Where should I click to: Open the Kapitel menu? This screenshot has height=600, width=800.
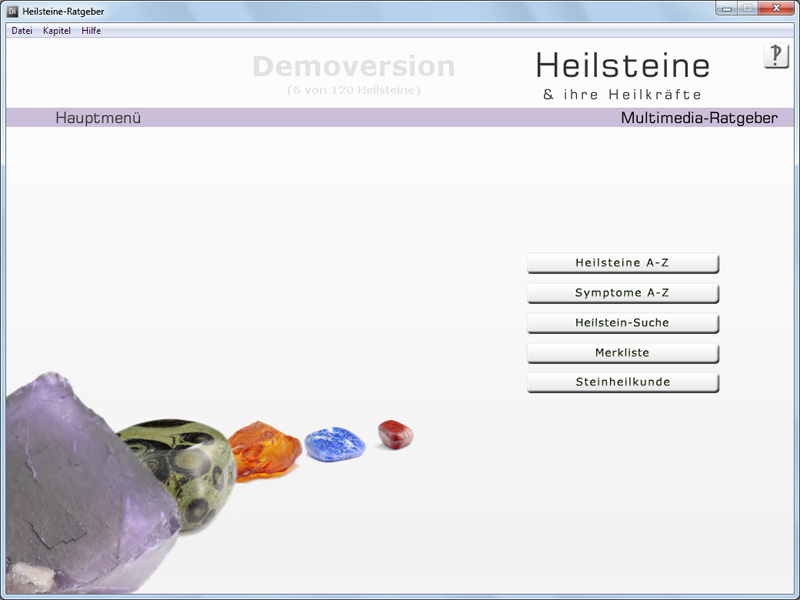pos(57,31)
